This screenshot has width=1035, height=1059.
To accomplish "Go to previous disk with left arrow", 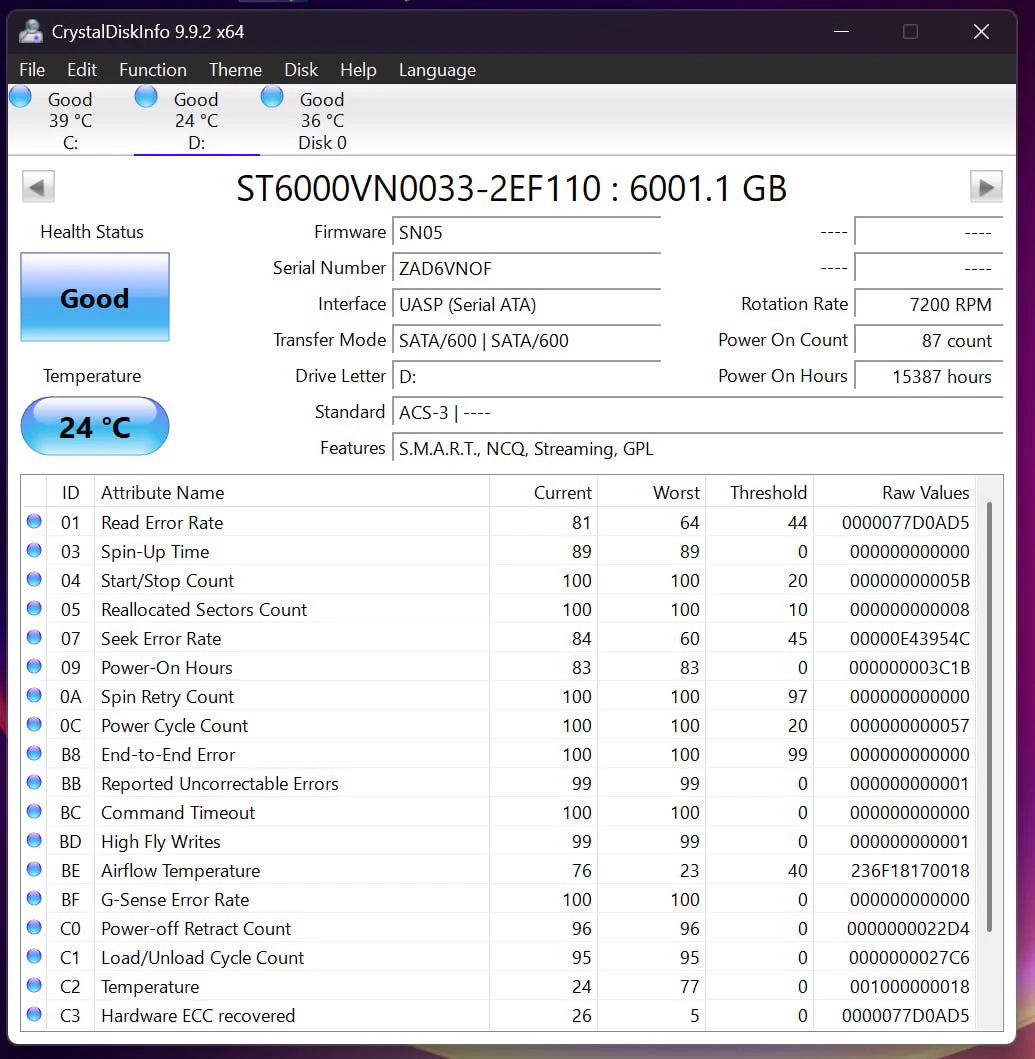I will 38,187.
